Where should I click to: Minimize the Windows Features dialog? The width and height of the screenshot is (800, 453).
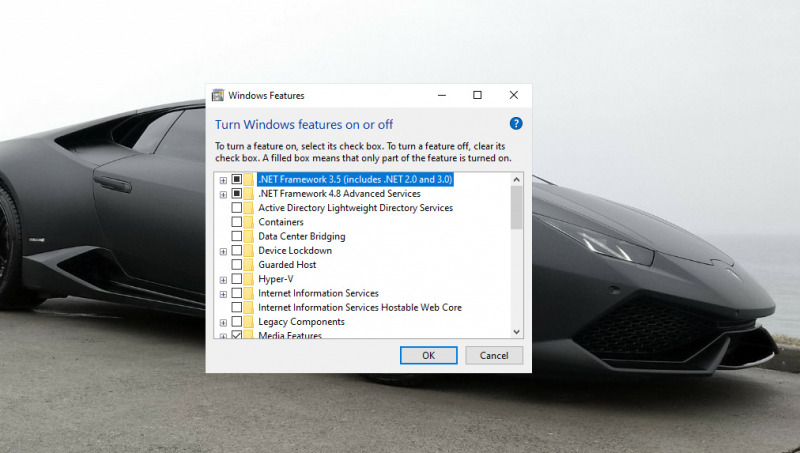[442, 95]
